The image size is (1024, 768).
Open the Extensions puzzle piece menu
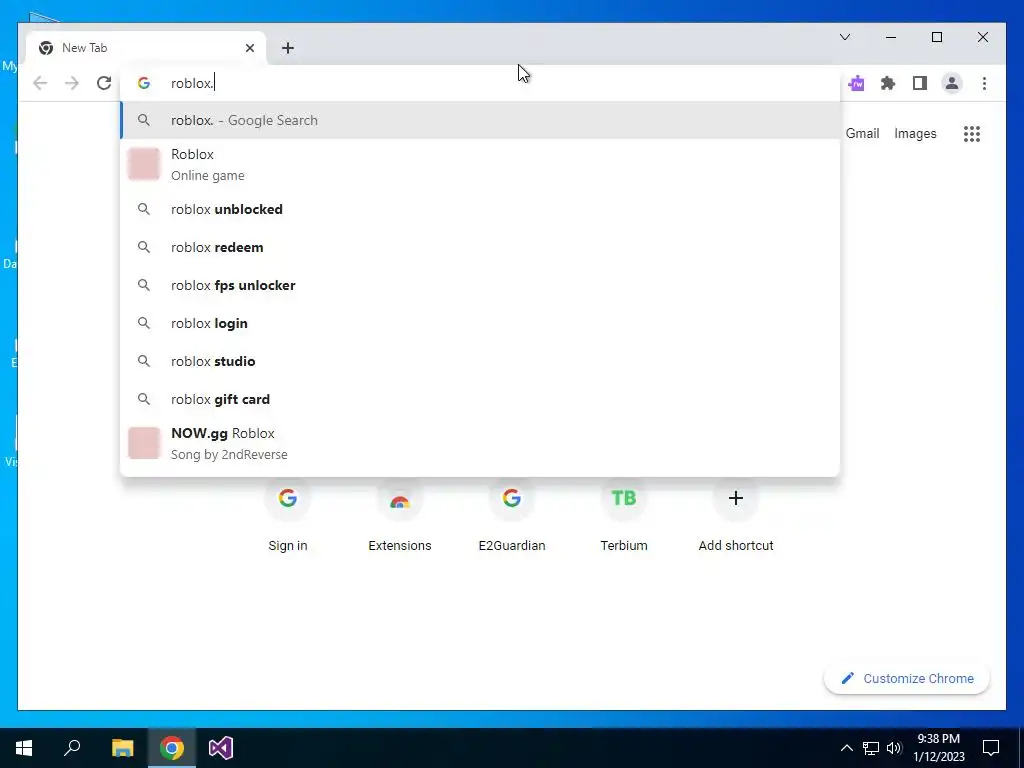[888, 84]
